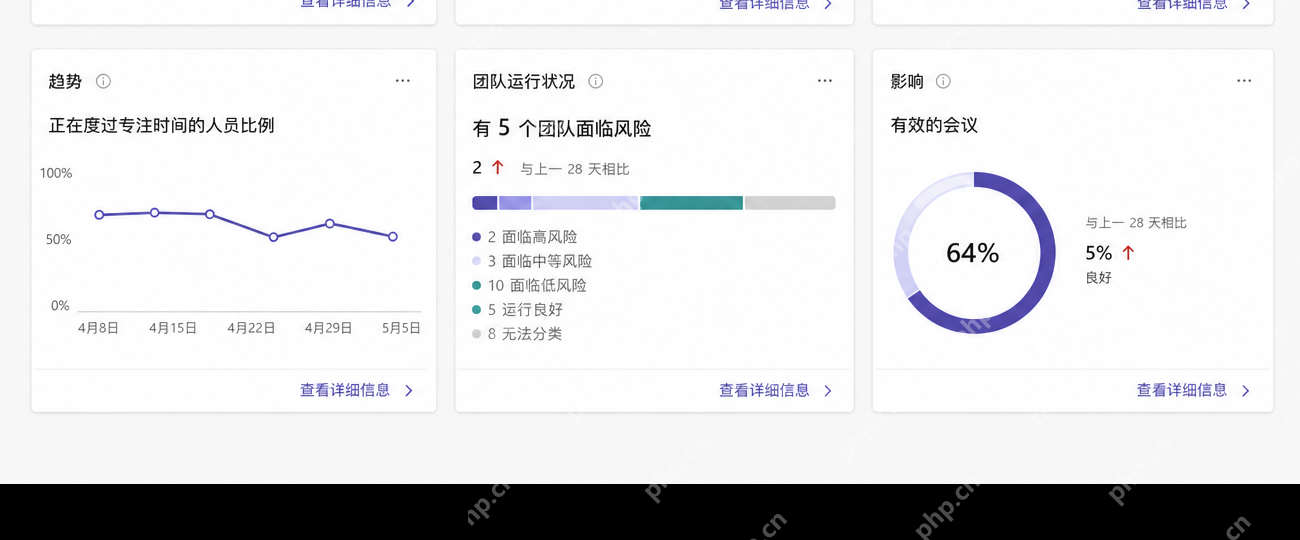The image size is (1300, 540).
Task: Click the 4月22日 axis label
Action: point(251,328)
